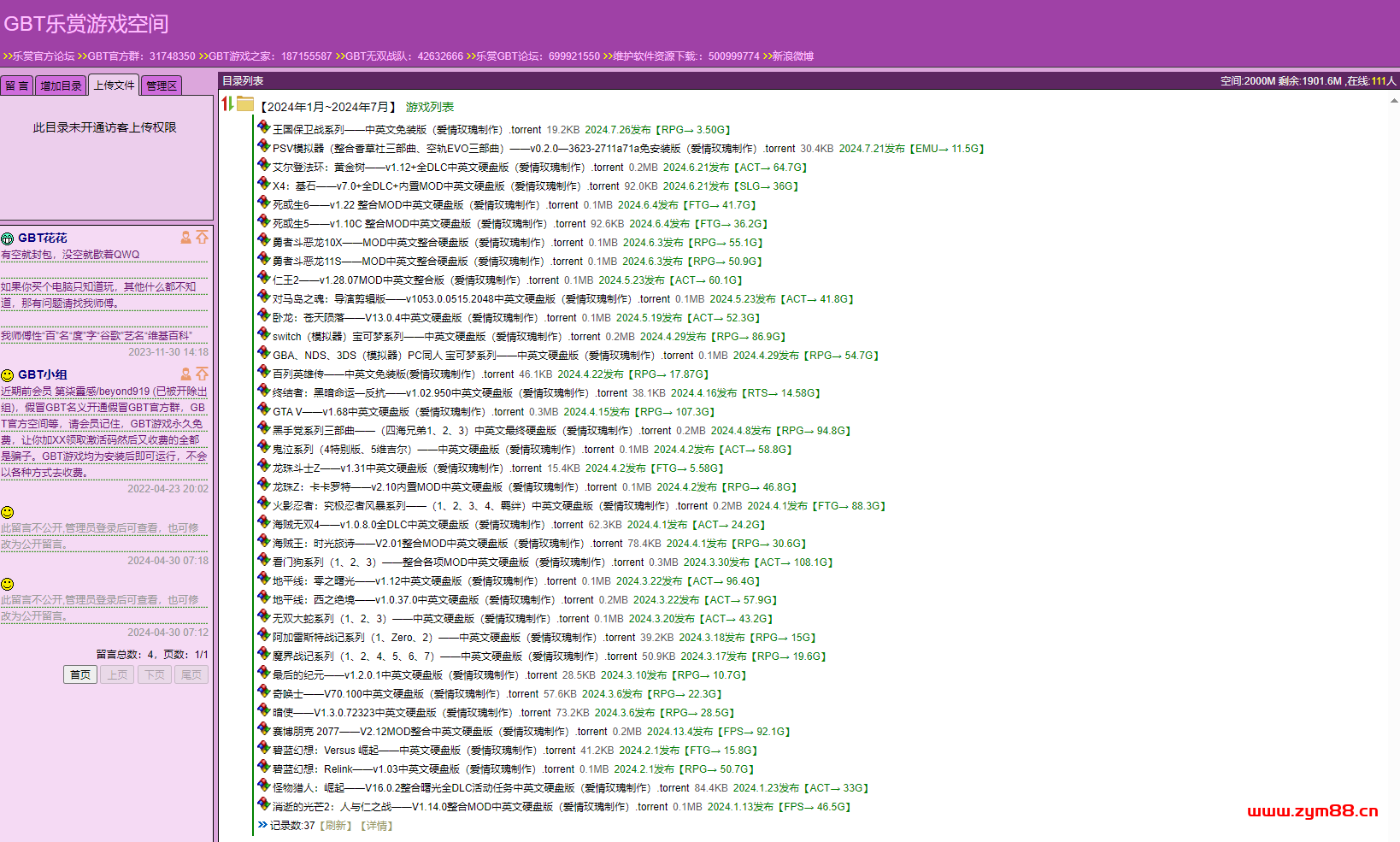Click the grinning avatar icon of GBT花花
The height and width of the screenshot is (842, 1400).
tap(8, 238)
